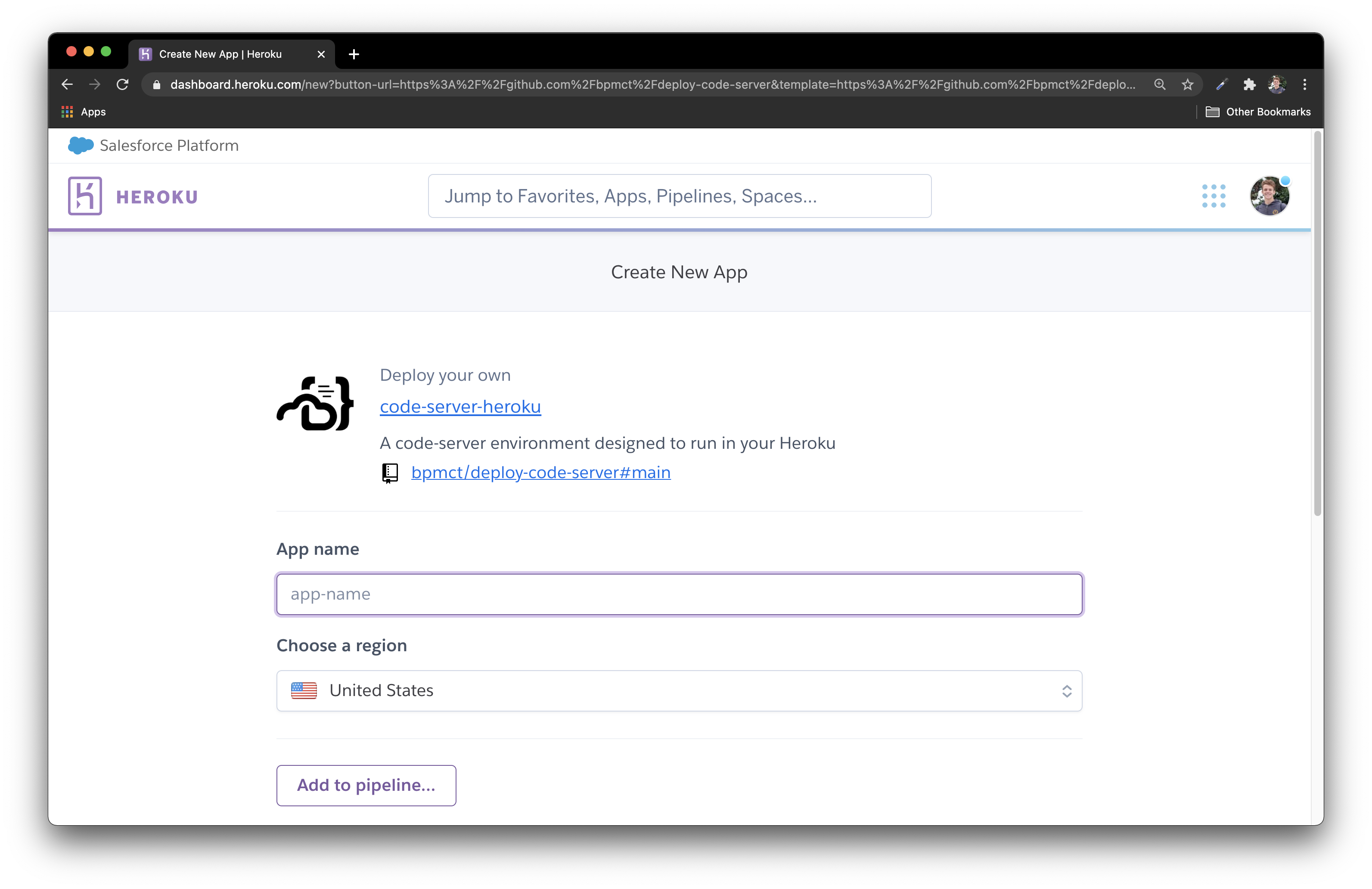Click the pen extension icon in toolbar
The height and width of the screenshot is (889, 1372).
pyautogui.click(x=1221, y=85)
